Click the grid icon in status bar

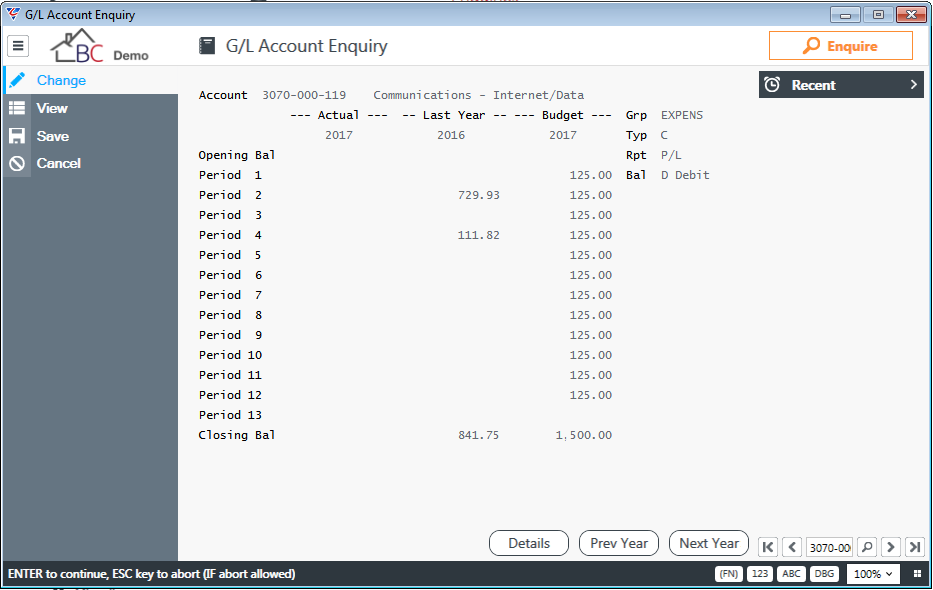point(917,574)
